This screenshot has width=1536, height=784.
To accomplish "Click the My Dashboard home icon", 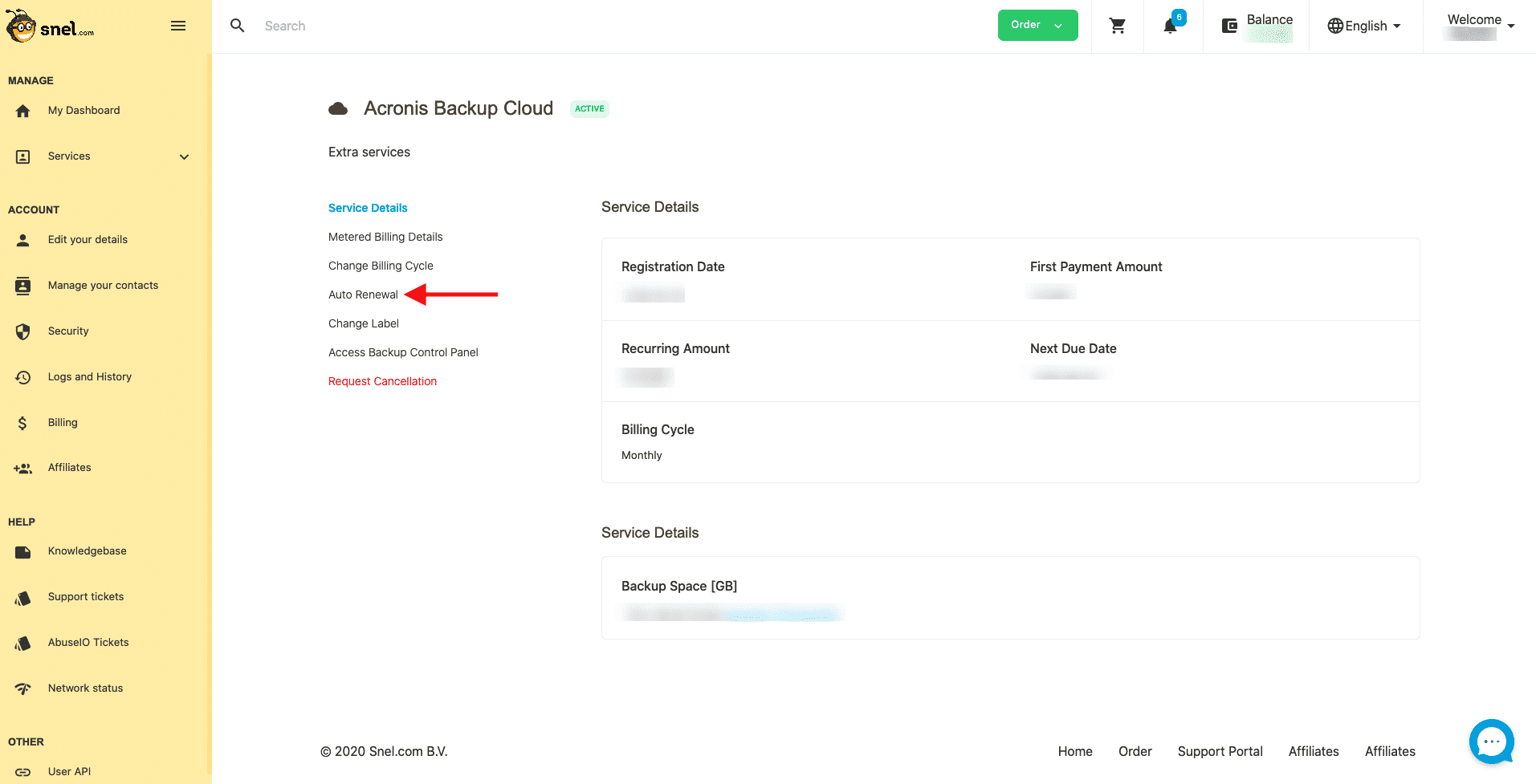I will [22, 111].
